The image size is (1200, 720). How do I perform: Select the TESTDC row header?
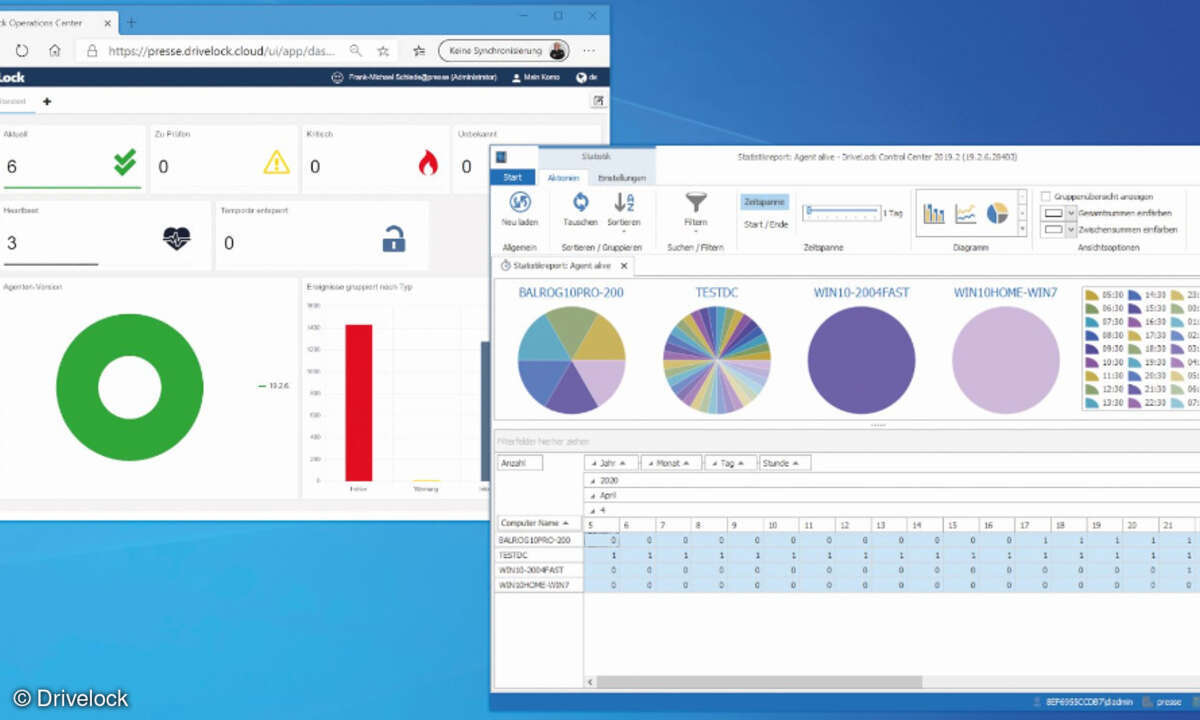(x=539, y=555)
